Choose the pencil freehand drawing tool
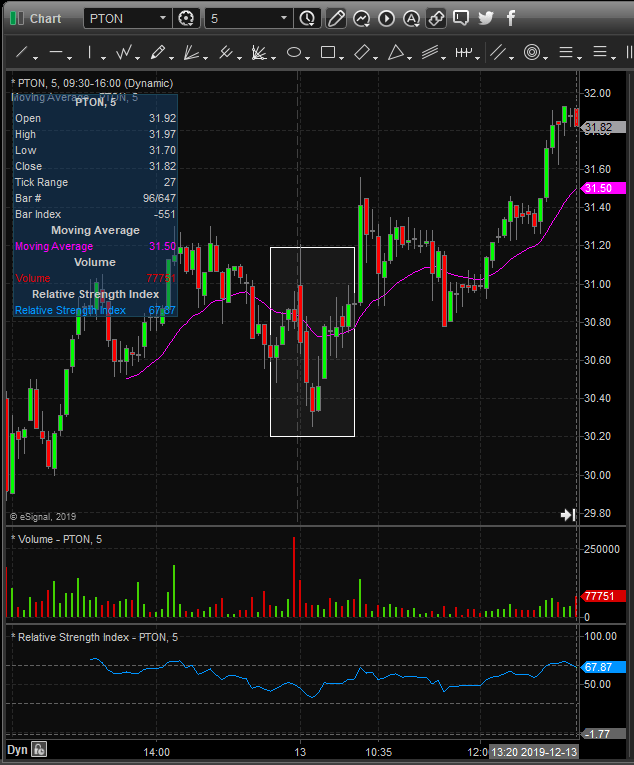The width and height of the screenshot is (634, 765). click(157, 52)
